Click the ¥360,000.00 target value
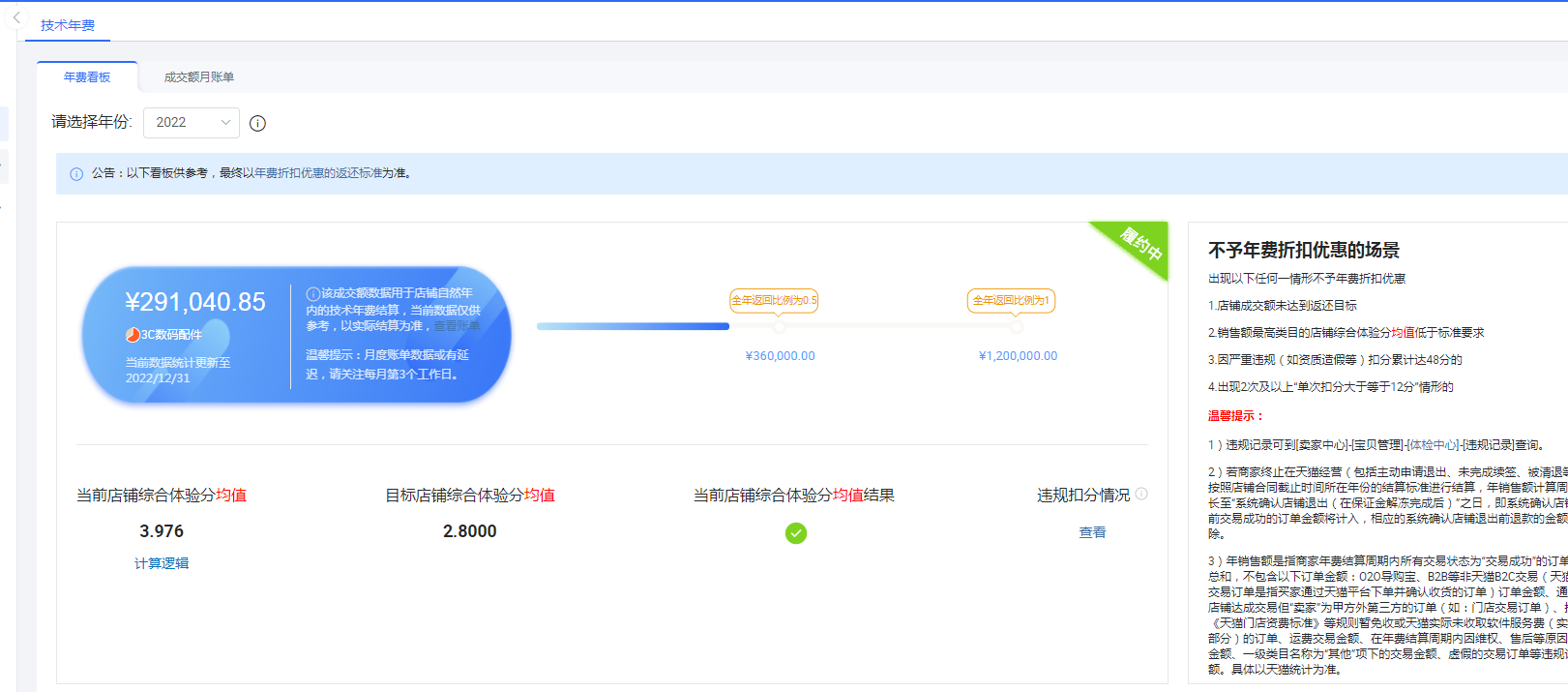The height and width of the screenshot is (692, 1568). point(781,356)
